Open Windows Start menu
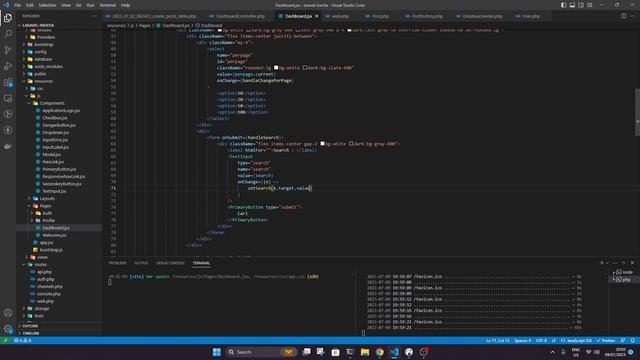The width and height of the screenshot is (640, 360). pos(217,352)
